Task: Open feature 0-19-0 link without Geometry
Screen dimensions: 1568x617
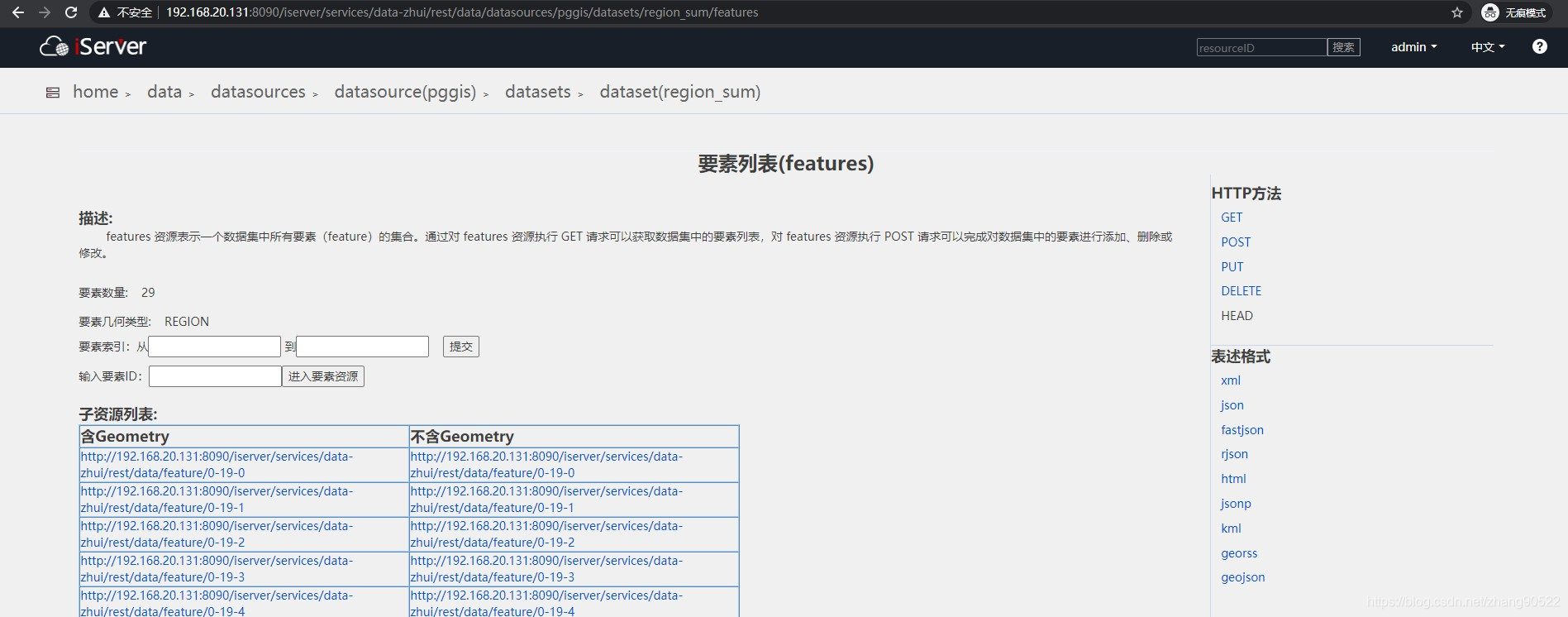Action: (546, 465)
